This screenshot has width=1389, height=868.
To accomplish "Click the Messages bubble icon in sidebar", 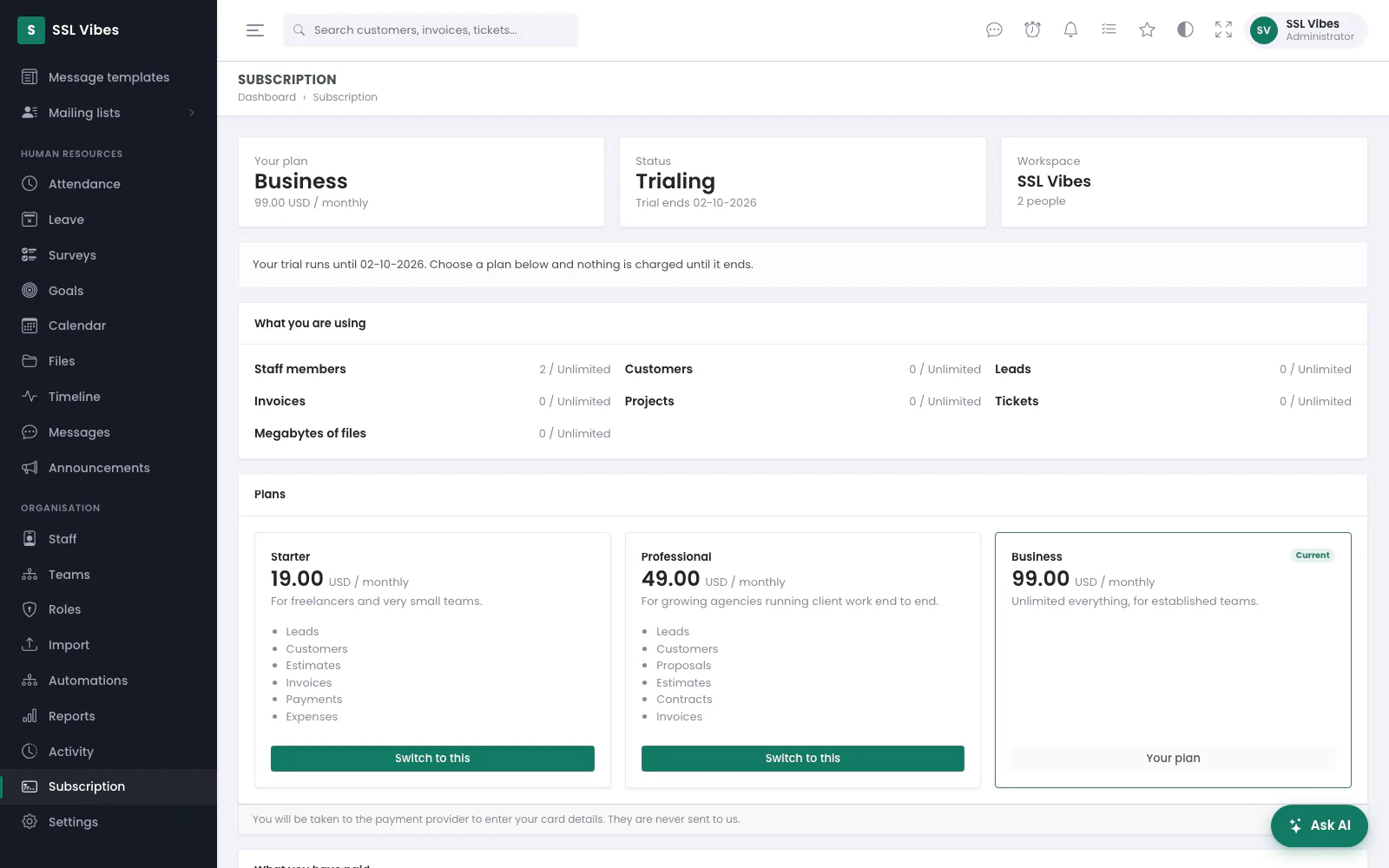I will (x=30, y=432).
